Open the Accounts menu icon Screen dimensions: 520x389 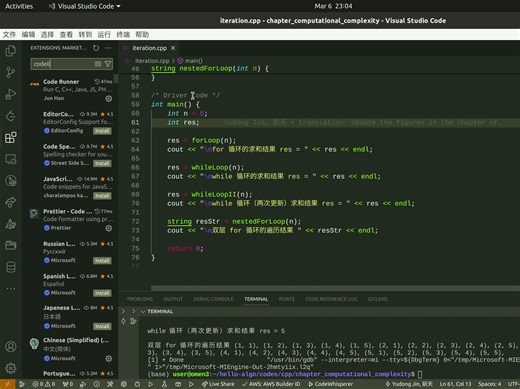[x=11, y=347]
